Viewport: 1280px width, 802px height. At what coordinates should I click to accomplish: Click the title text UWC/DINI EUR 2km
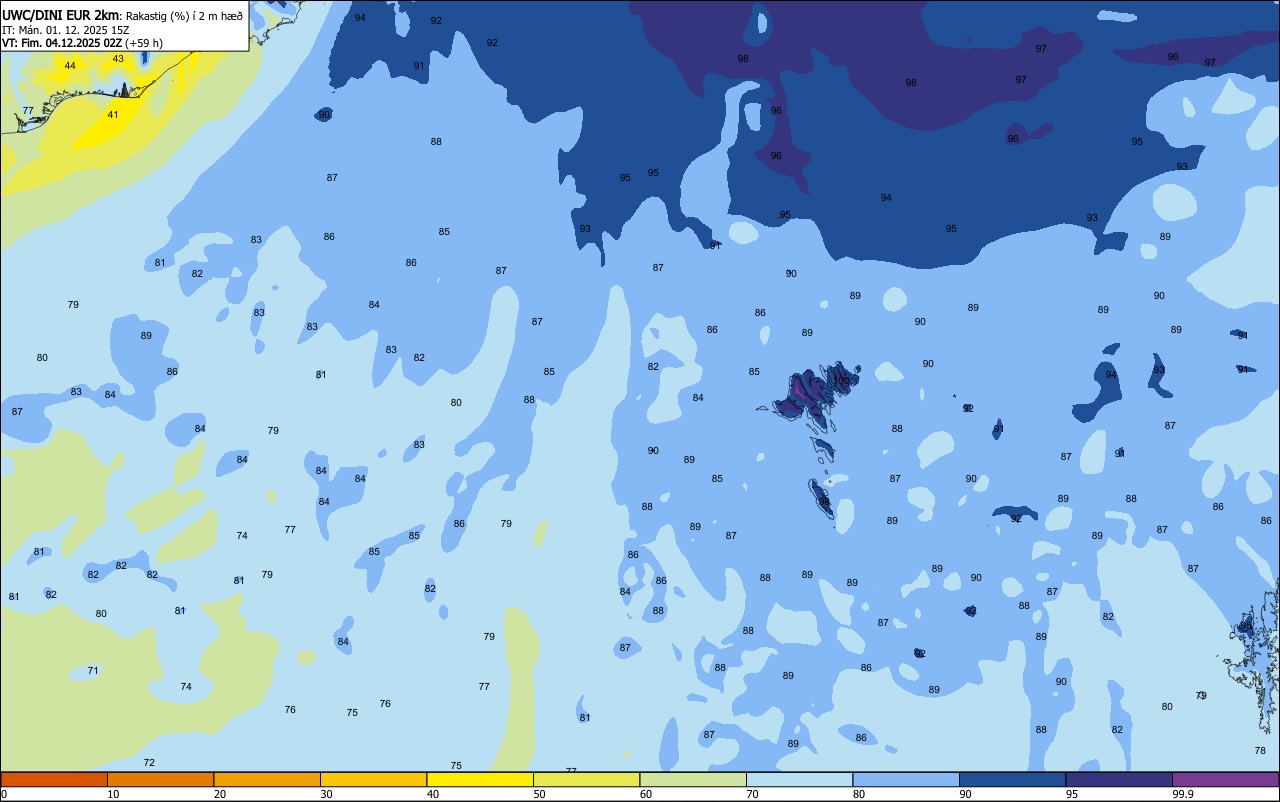pos(61,15)
